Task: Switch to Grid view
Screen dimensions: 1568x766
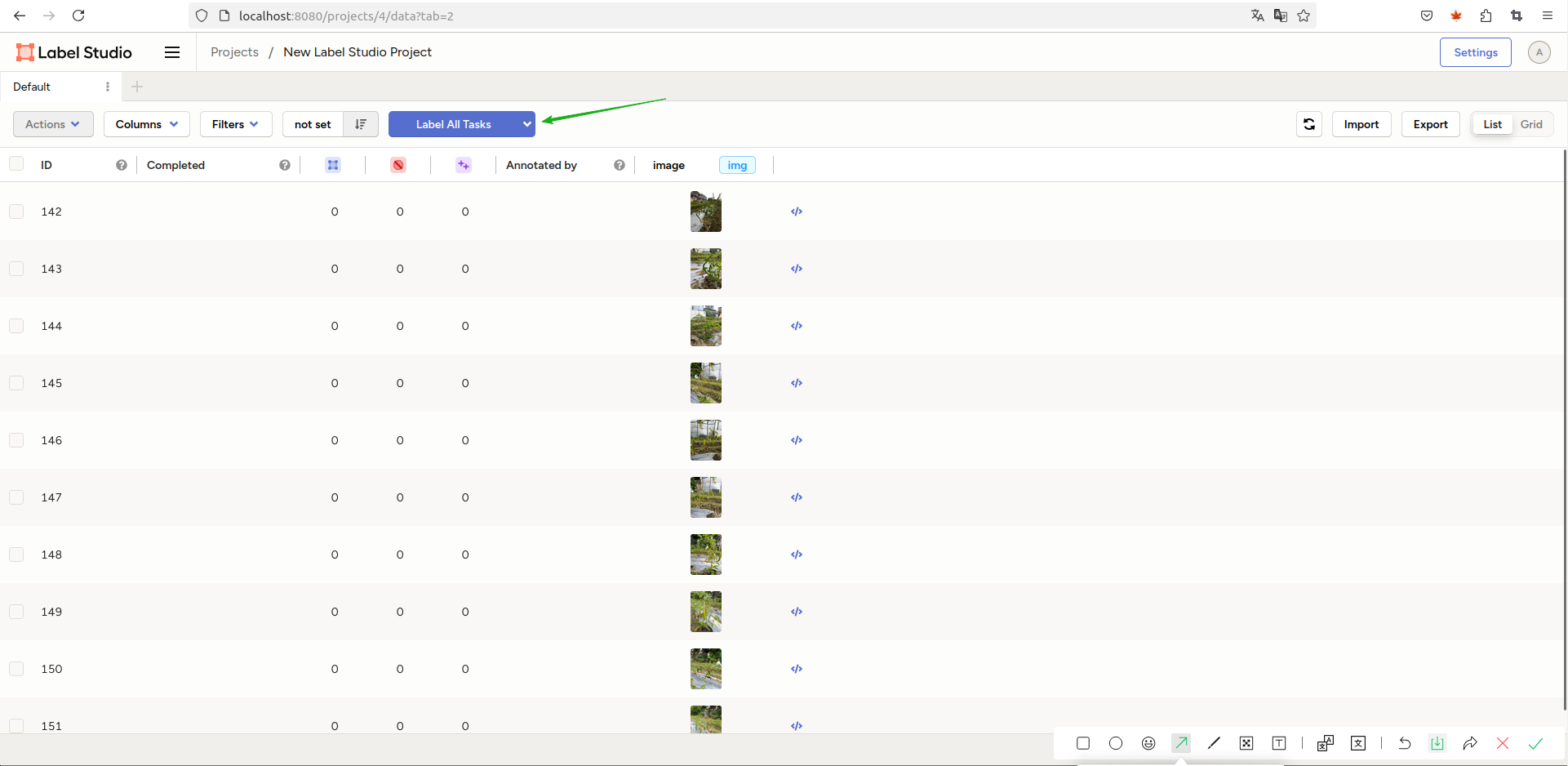Action: [x=1531, y=124]
